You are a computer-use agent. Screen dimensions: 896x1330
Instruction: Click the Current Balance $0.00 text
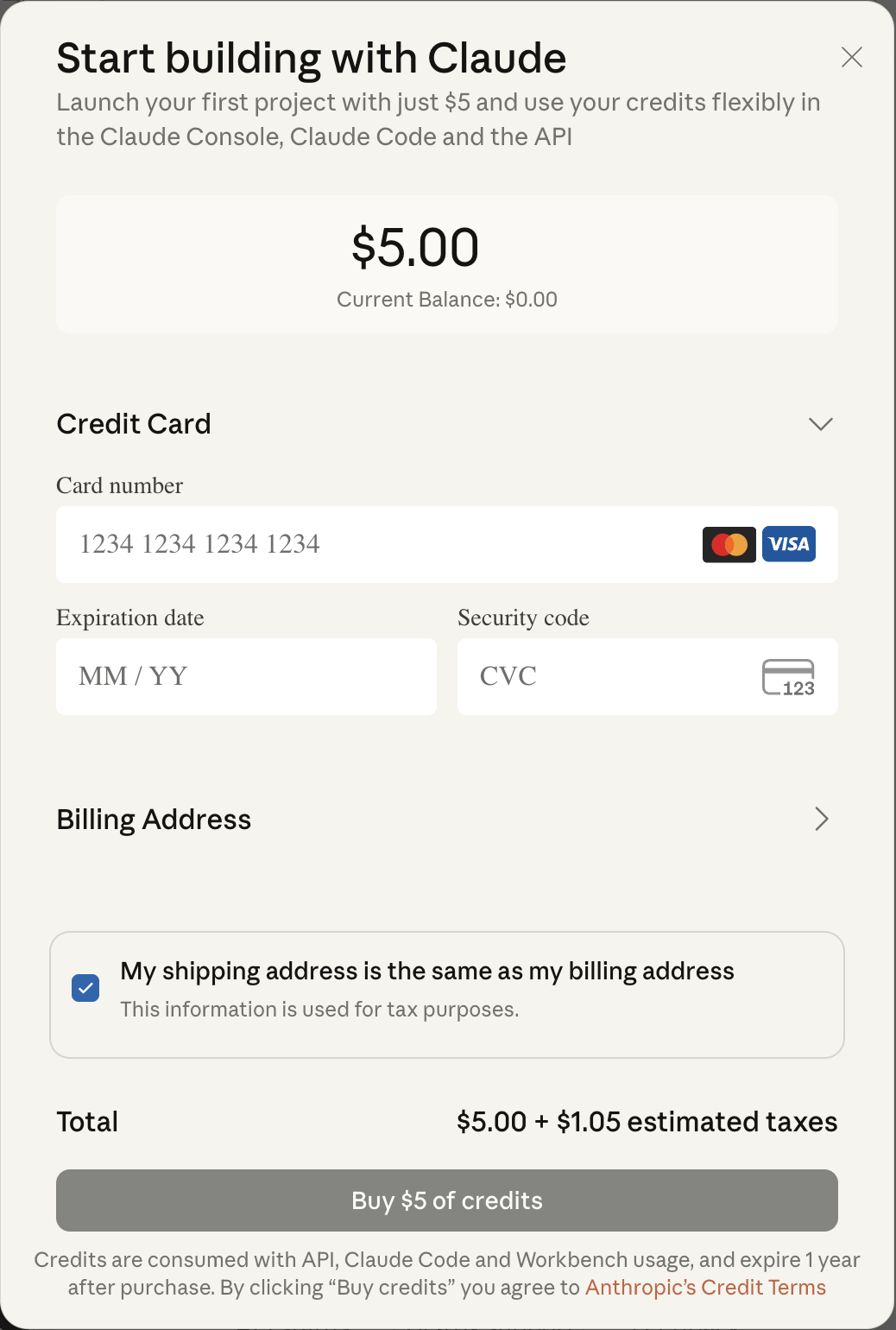click(446, 300)
